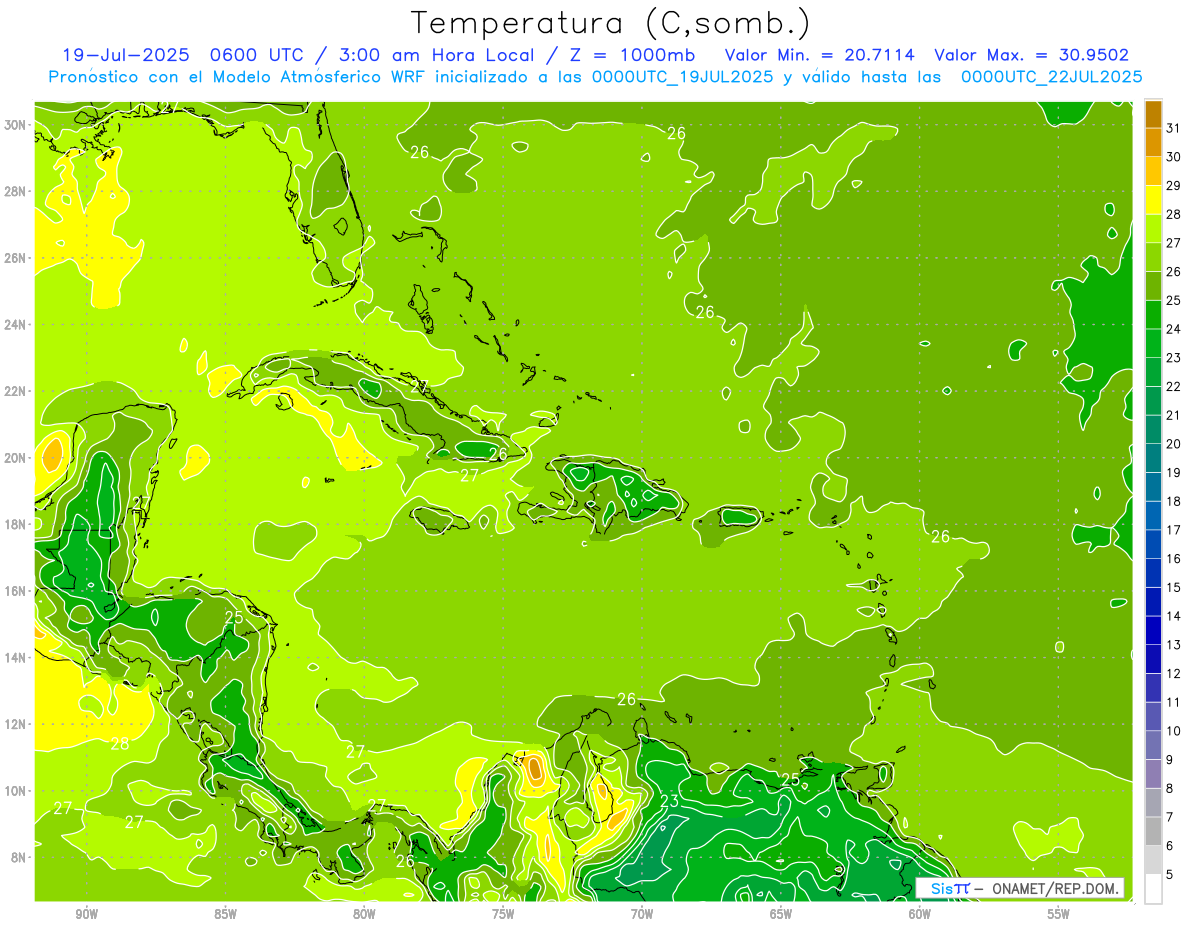The height and width of the screenshot is (927, 1200).
Task: Click the 'Temperatura (C,somb.)' map title
Action: pos(610,23)
